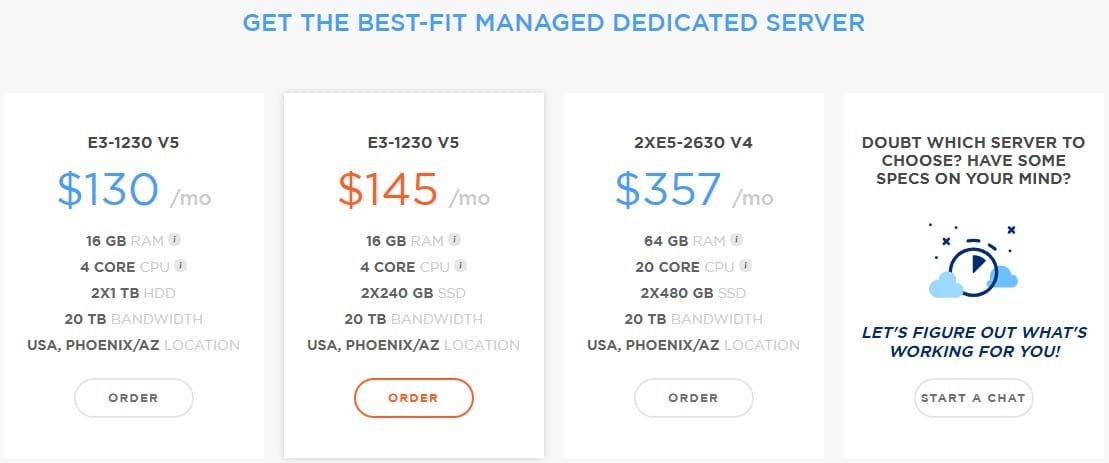Start a chat about server choice
Viewport: 1109px width, 463px height.
(973, 398)
